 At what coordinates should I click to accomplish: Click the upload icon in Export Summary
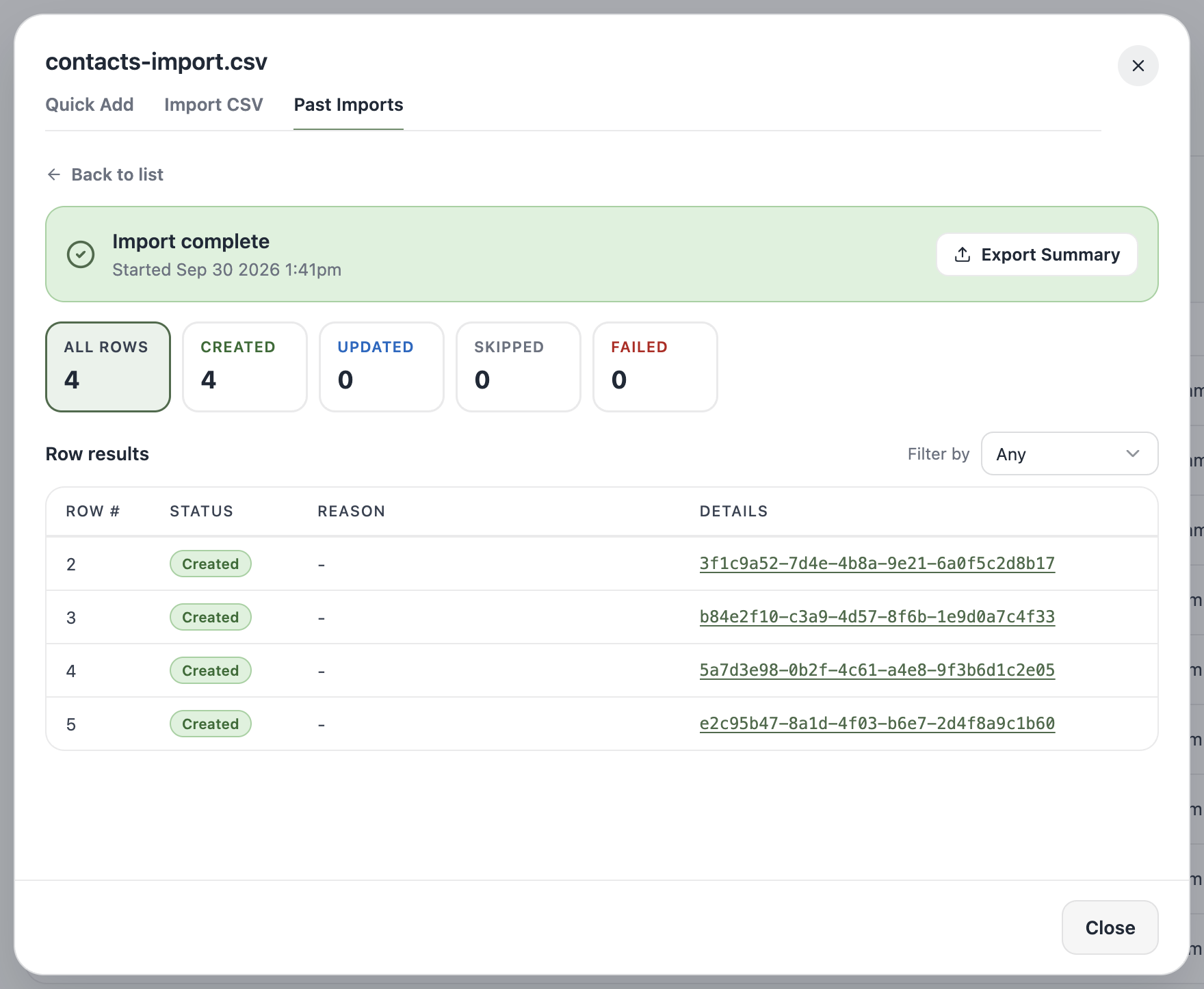(963, 254)
